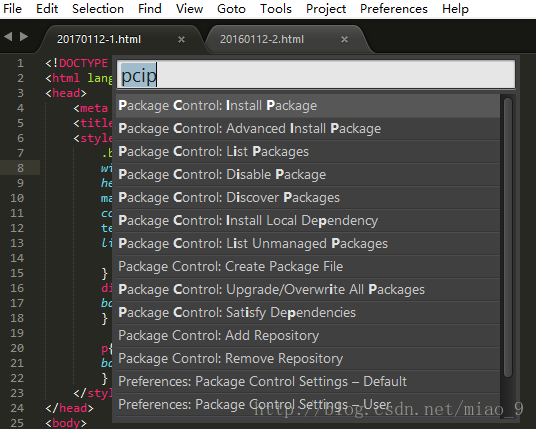The height and width of the screenshot is (429, 536).
Task: Click line number 1 in the gutter
Action: click(20, 63)
